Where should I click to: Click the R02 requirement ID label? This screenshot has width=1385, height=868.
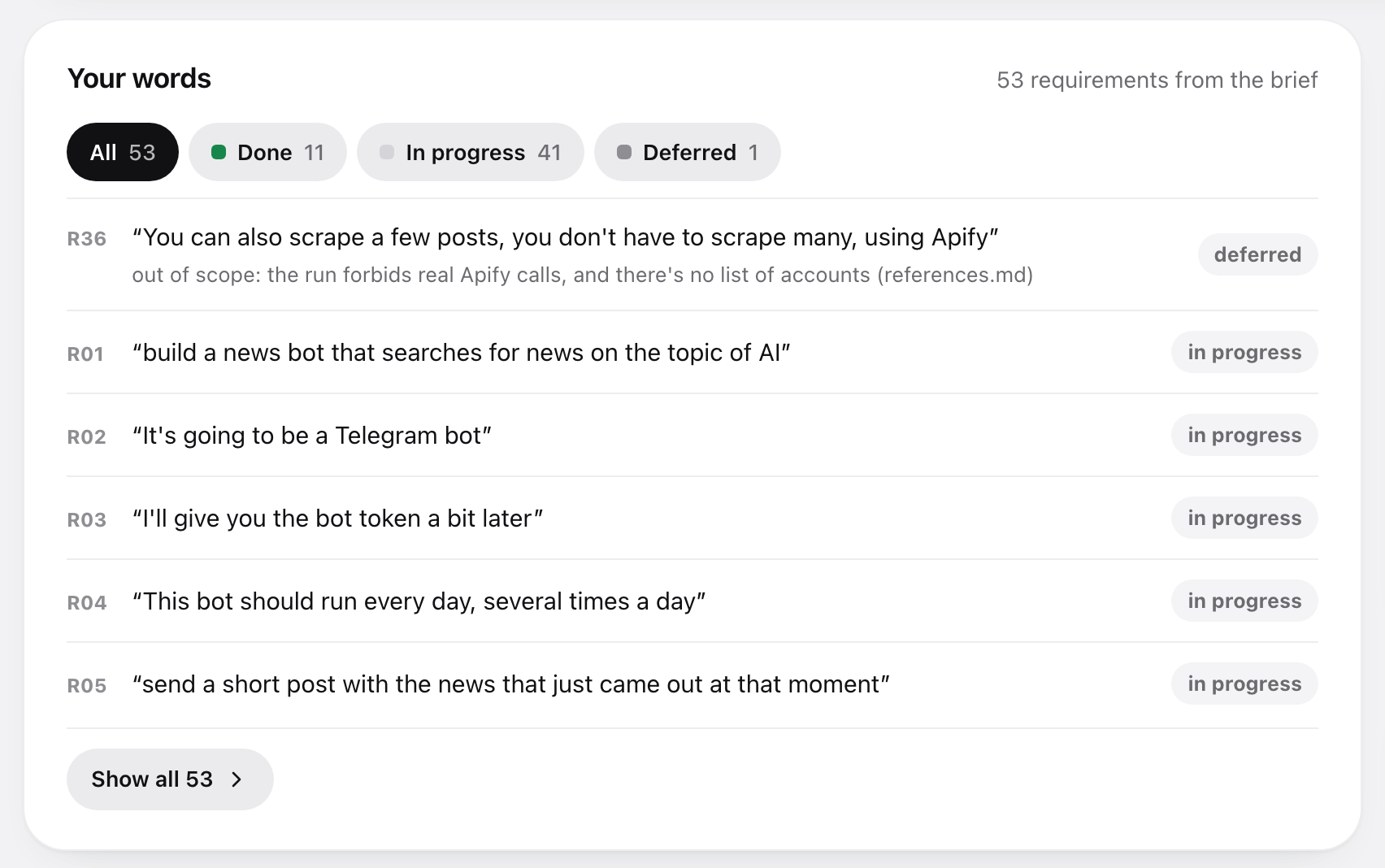[87, 437]
